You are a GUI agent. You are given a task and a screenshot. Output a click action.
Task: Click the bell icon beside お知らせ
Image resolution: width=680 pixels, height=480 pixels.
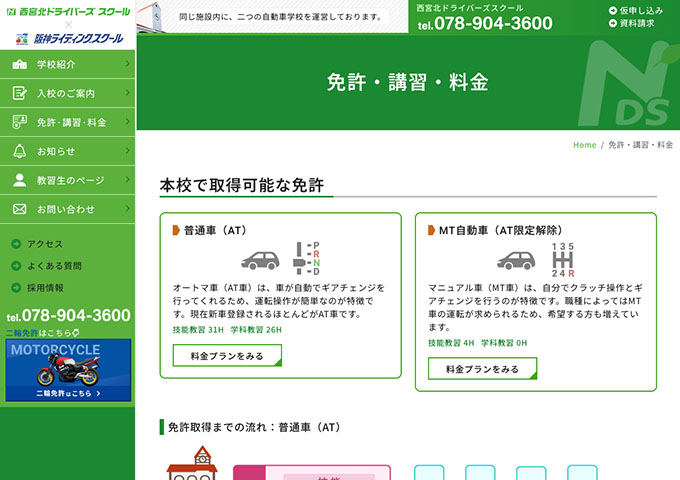(20, 151)
